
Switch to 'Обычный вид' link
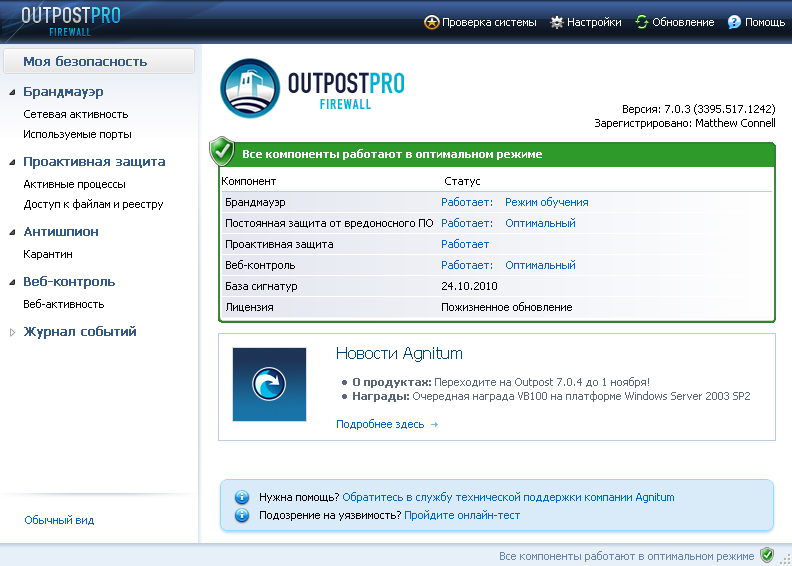coord(59,520)
